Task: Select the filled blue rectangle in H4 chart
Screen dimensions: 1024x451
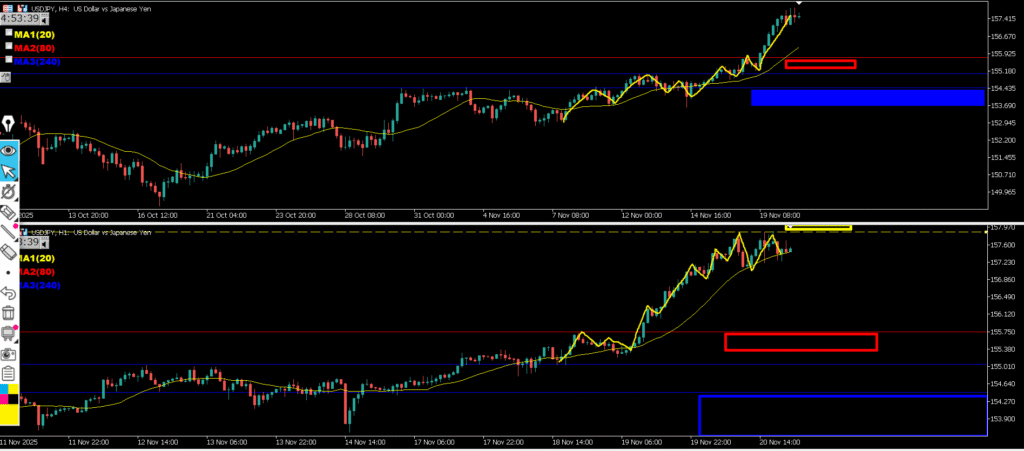Action: click(867, 98)
